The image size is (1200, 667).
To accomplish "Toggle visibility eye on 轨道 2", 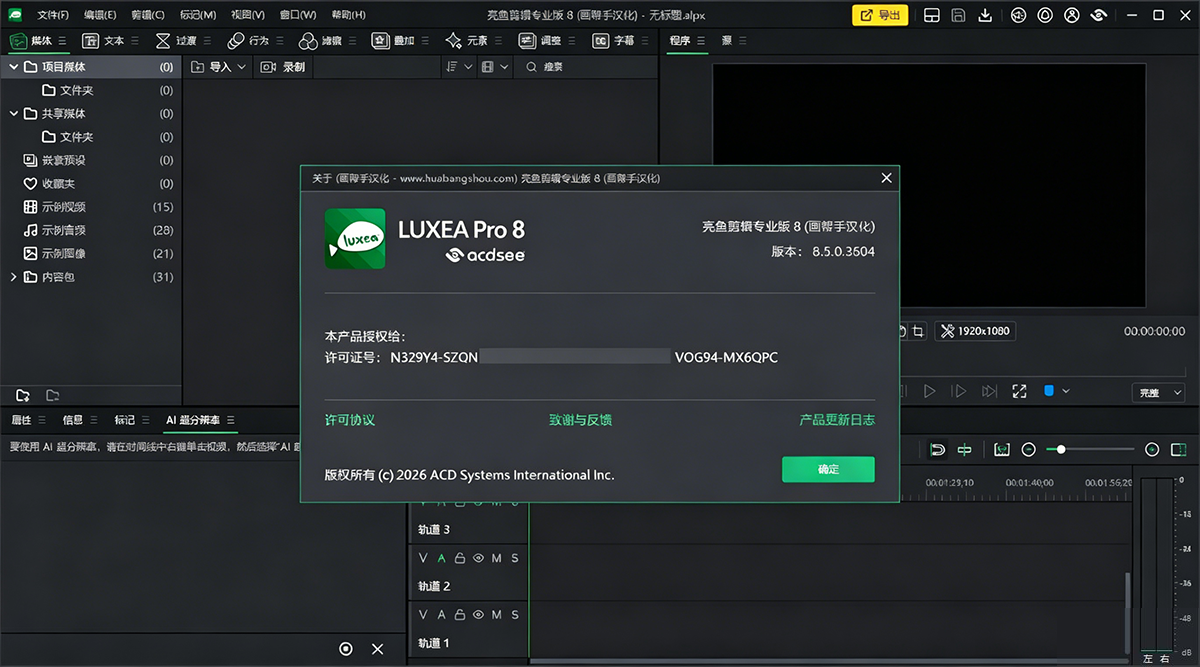I will point(478,558).
